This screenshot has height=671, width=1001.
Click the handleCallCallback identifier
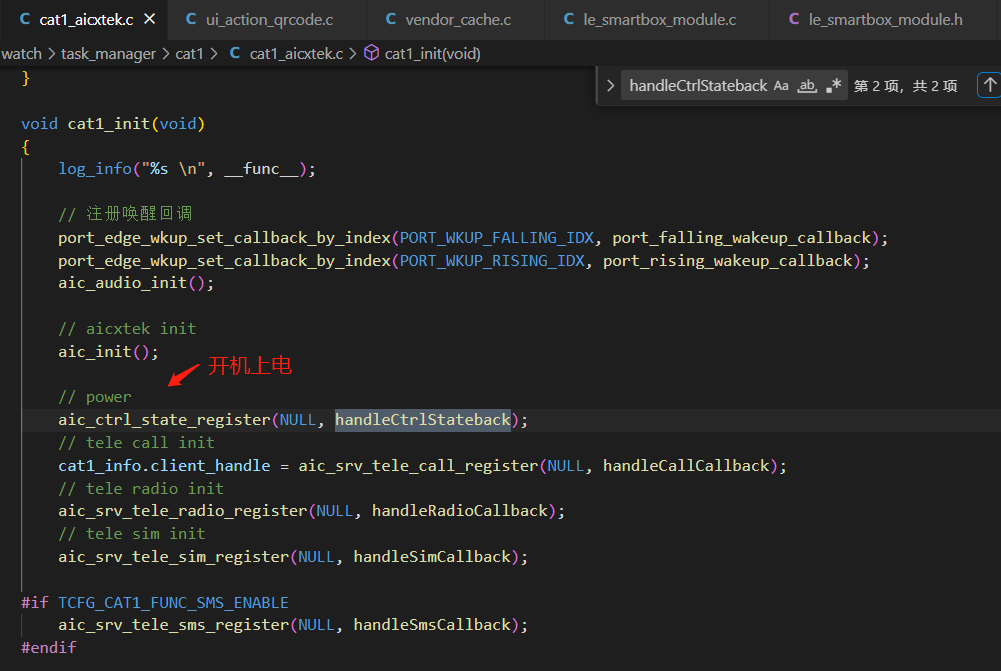click(x=686, y=465)
